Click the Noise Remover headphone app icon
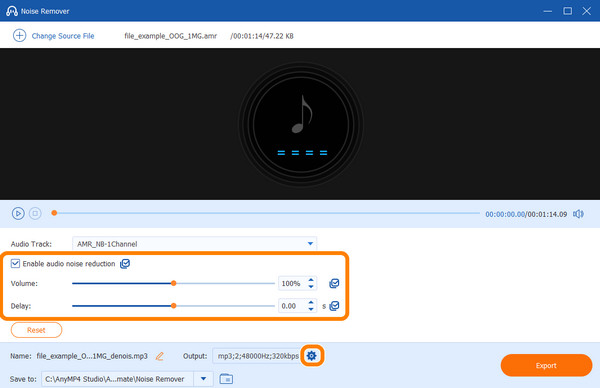This screenshot has width=600, height=388. point(11,11)
